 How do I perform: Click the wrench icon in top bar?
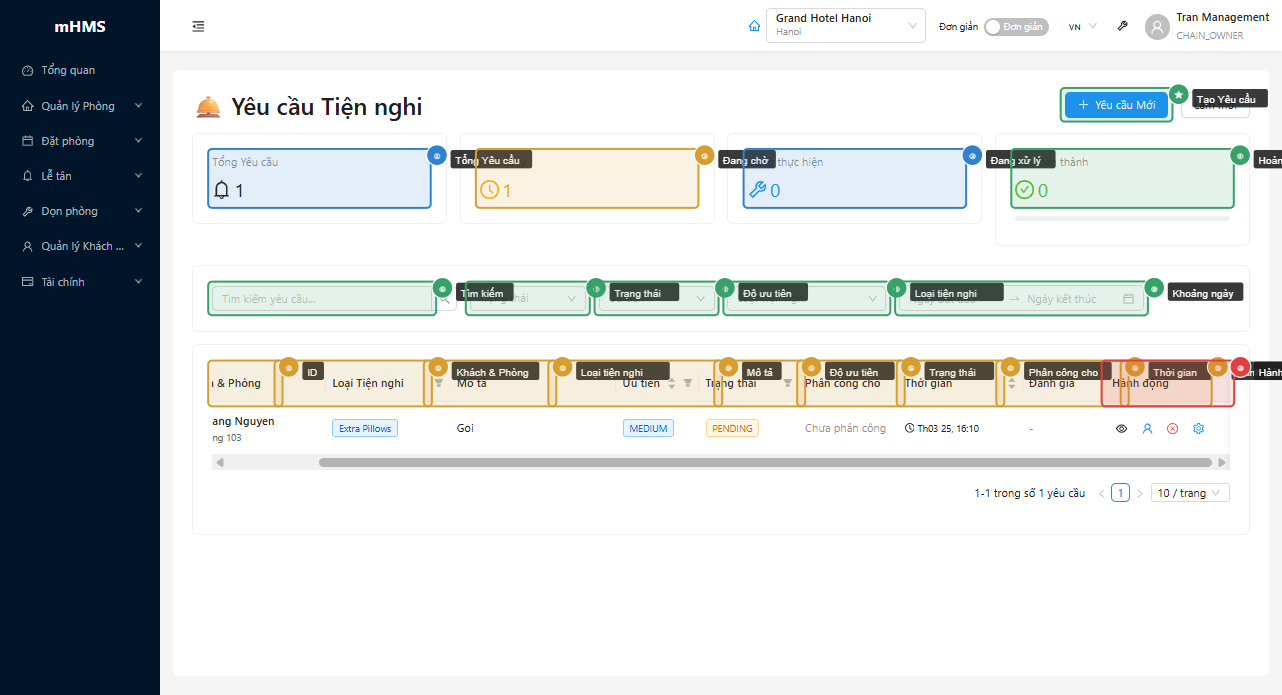coord(1123,27)
